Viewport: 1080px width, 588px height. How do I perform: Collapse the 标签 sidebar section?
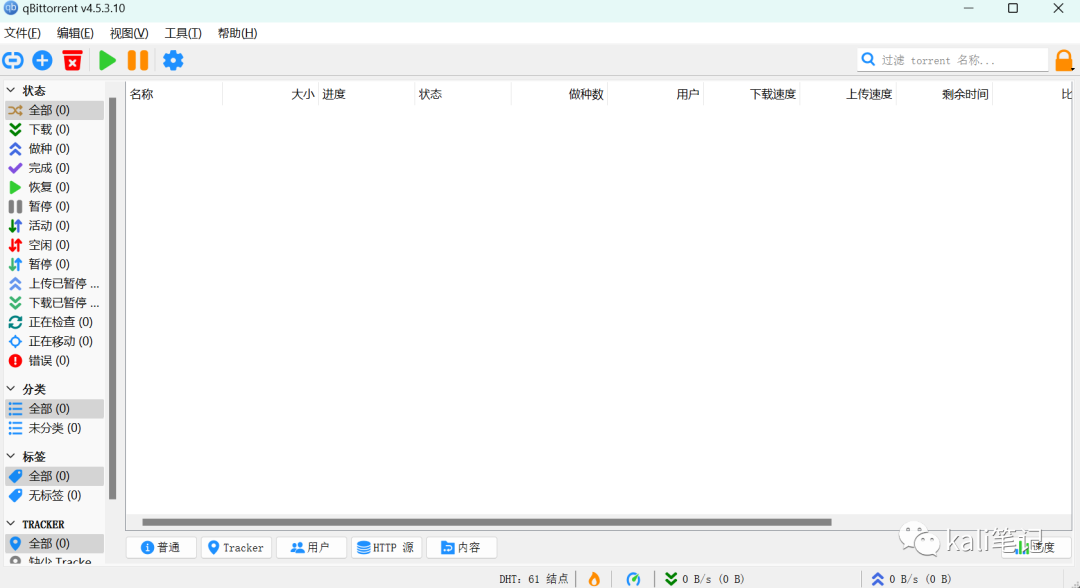pyautogui.click(x=11, y=456)
